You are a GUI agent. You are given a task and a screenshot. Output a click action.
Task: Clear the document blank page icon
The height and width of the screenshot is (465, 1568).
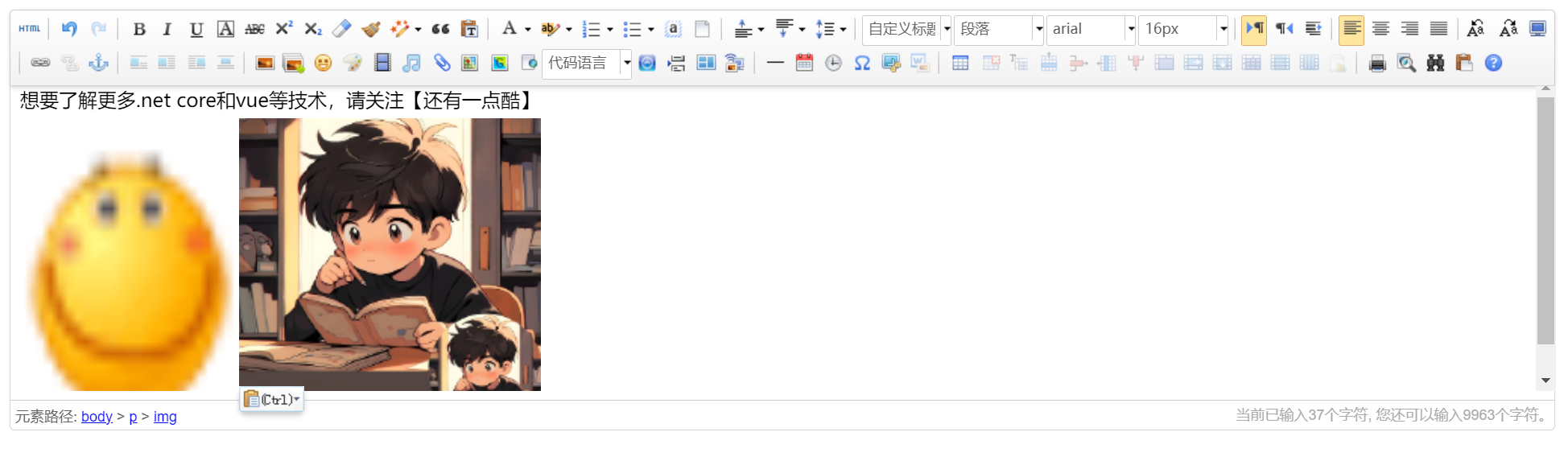point(702,29)
